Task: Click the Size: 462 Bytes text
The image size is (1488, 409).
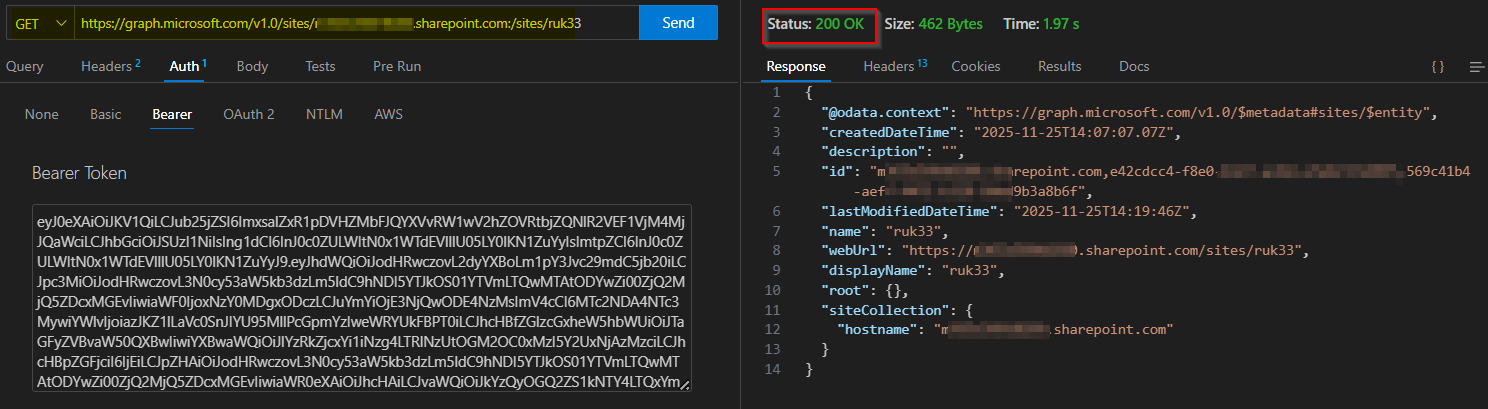Action: click(x=934, y=24)
